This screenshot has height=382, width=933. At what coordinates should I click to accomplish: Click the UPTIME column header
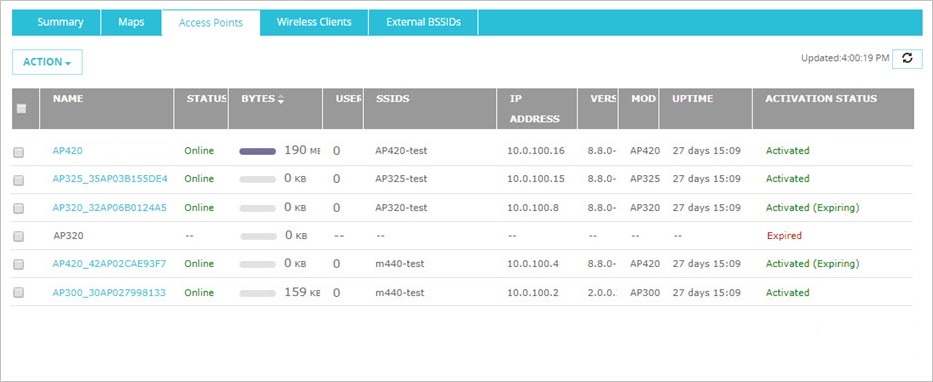(x=692, y=99)
